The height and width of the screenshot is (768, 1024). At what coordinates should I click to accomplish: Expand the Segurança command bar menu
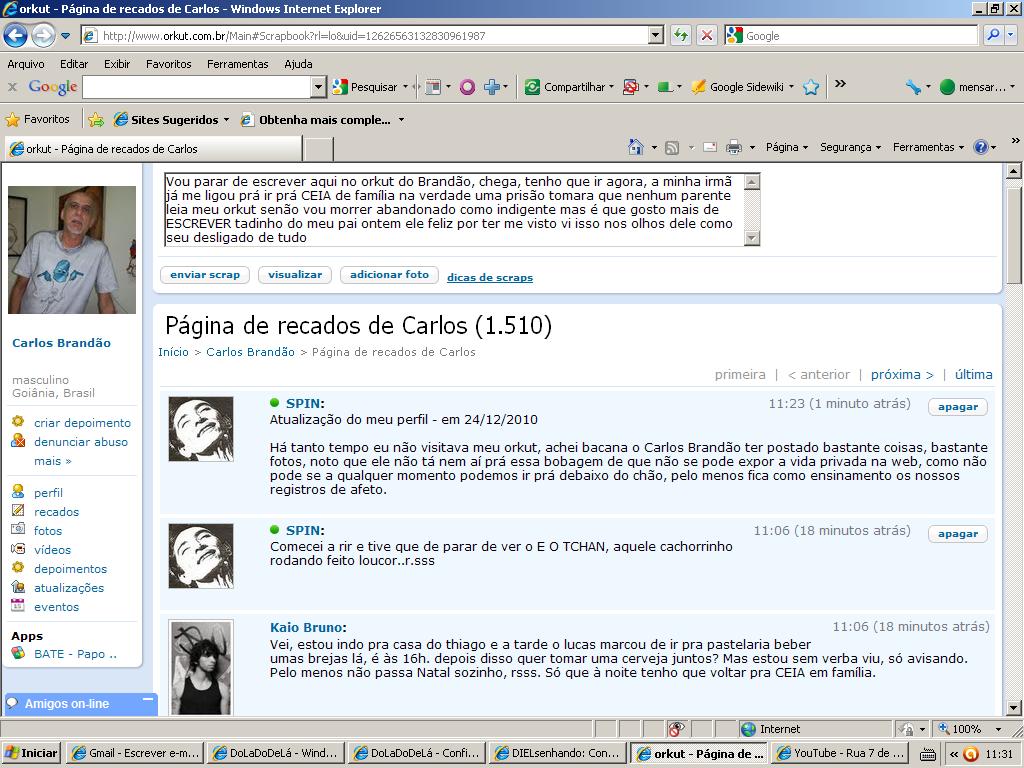[850, 147]
